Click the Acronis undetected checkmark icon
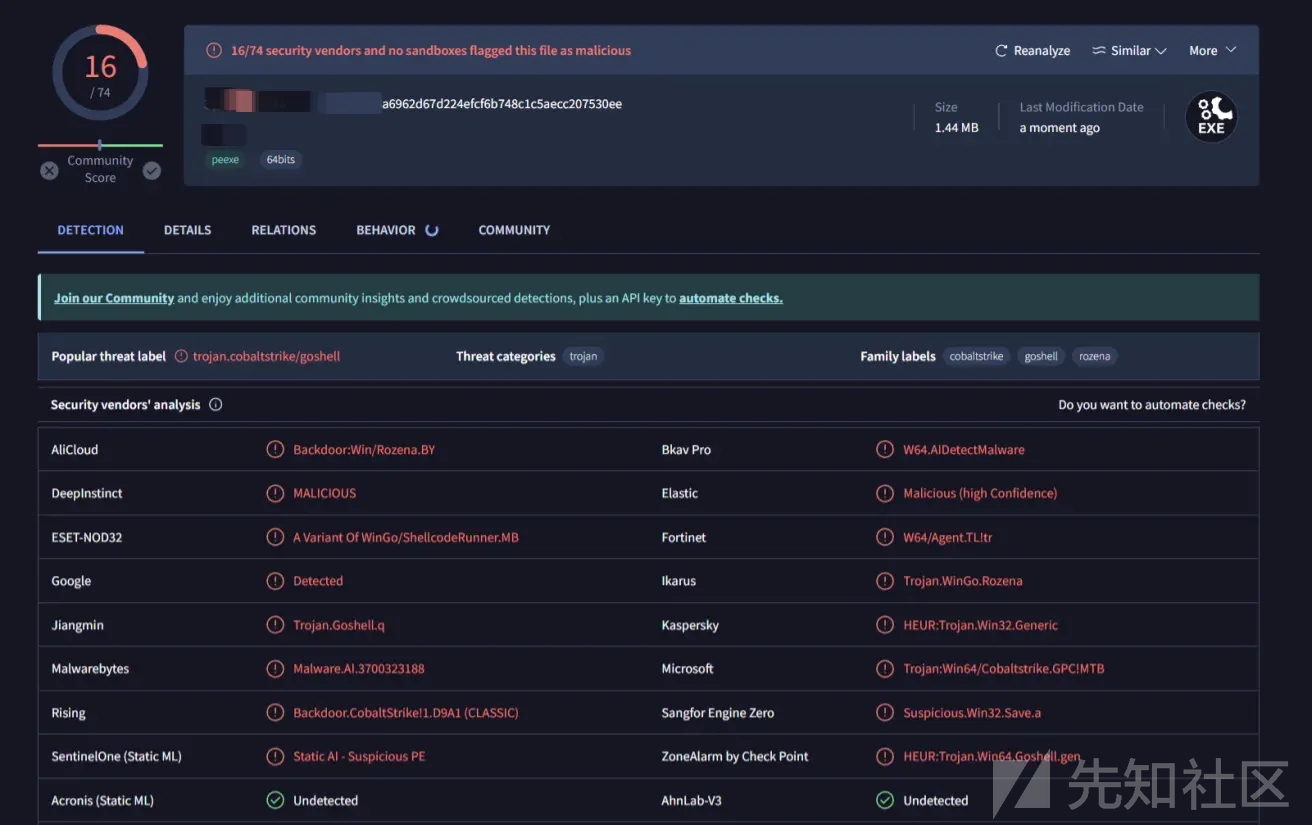Screen dimensions: 1312x825 tap(275, 800)
